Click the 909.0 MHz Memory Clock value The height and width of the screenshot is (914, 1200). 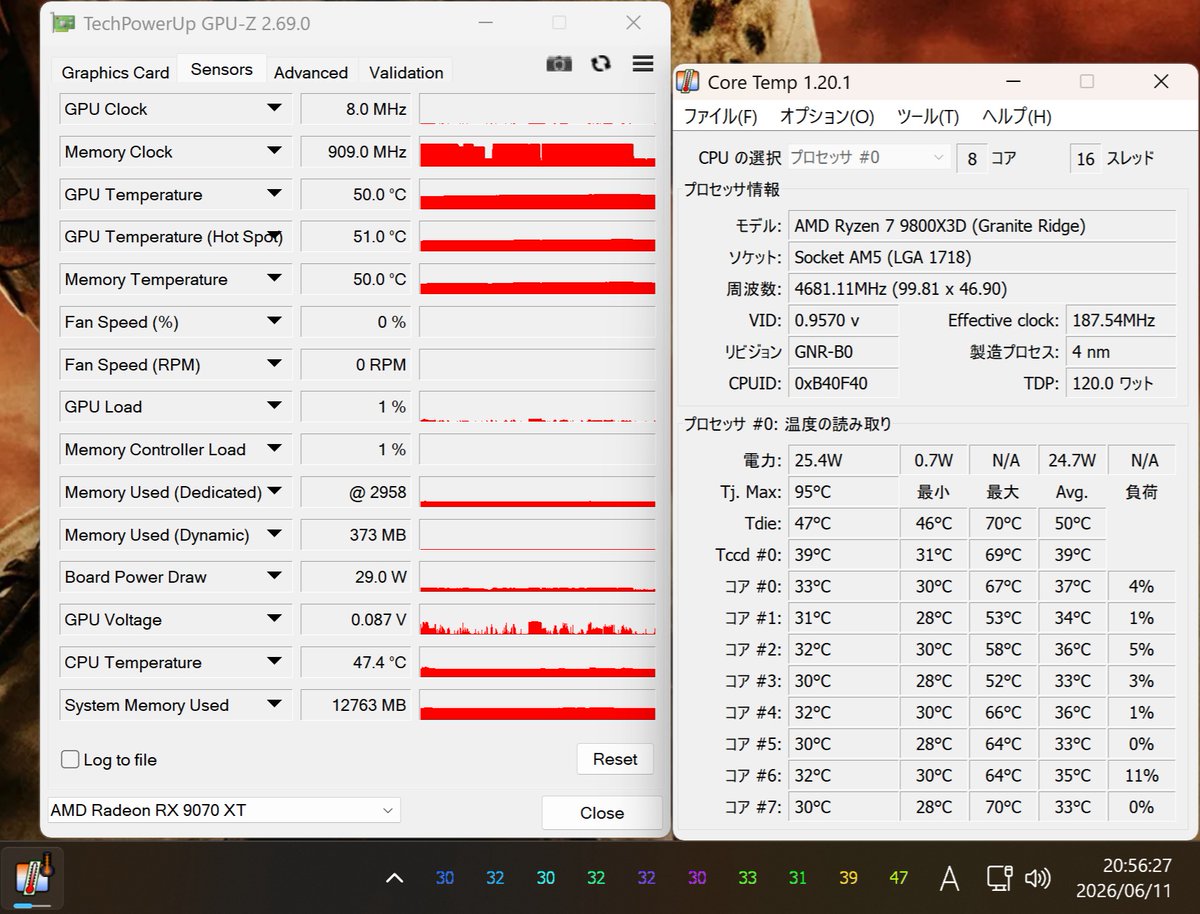(x=356, y=152)
